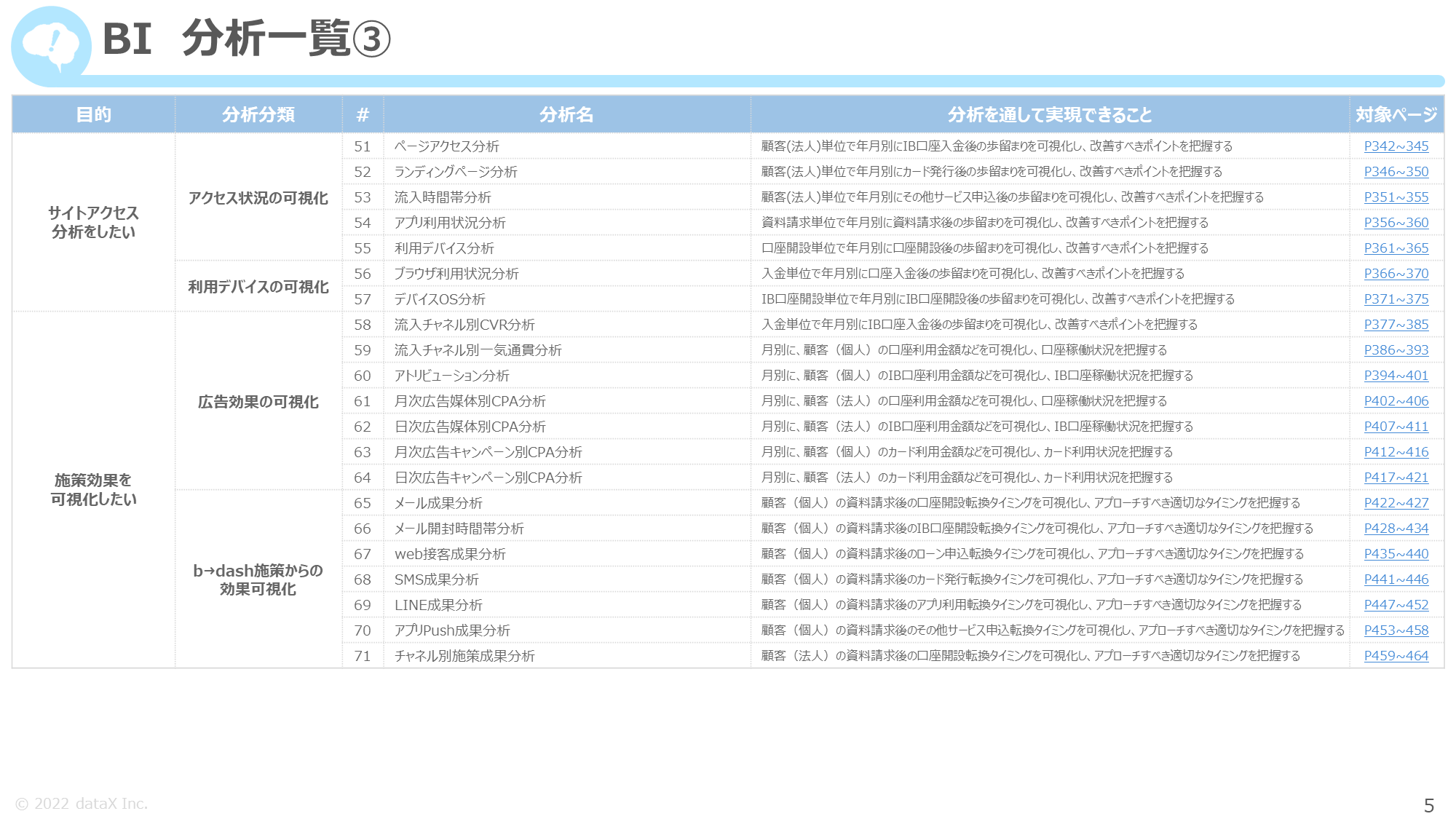This screenshot has height=819, width=1456.
Task: Open page link P371~375
Action: pos(1396,299)
